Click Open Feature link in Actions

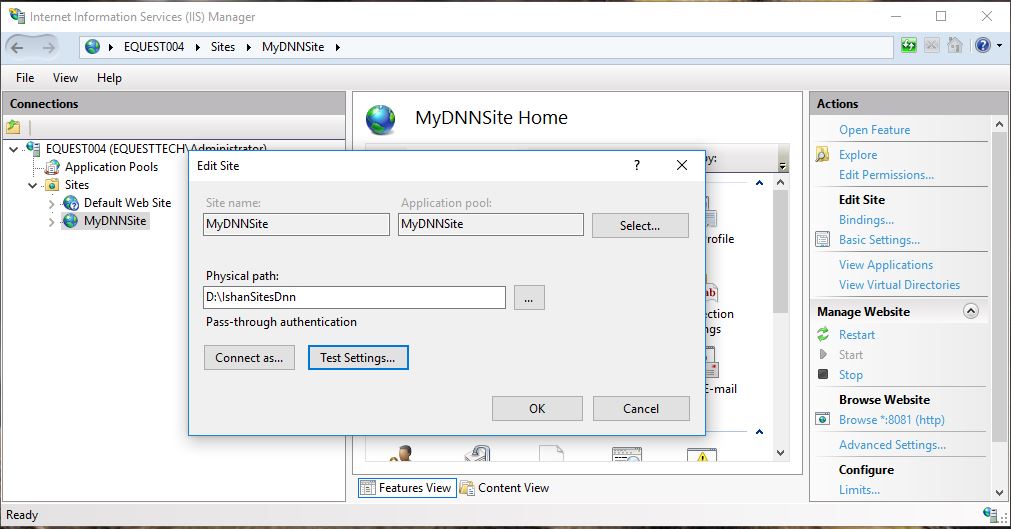point(874,130)
